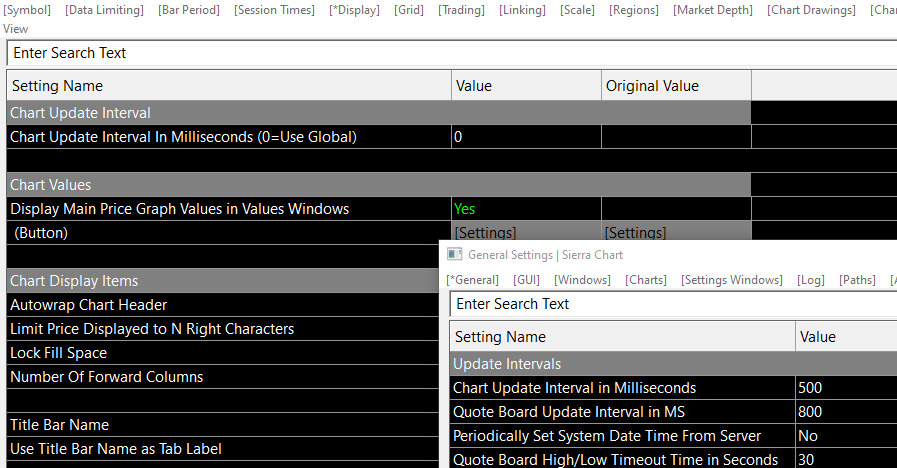Open [Windows] tab in General Settings

tap(582, 280)
